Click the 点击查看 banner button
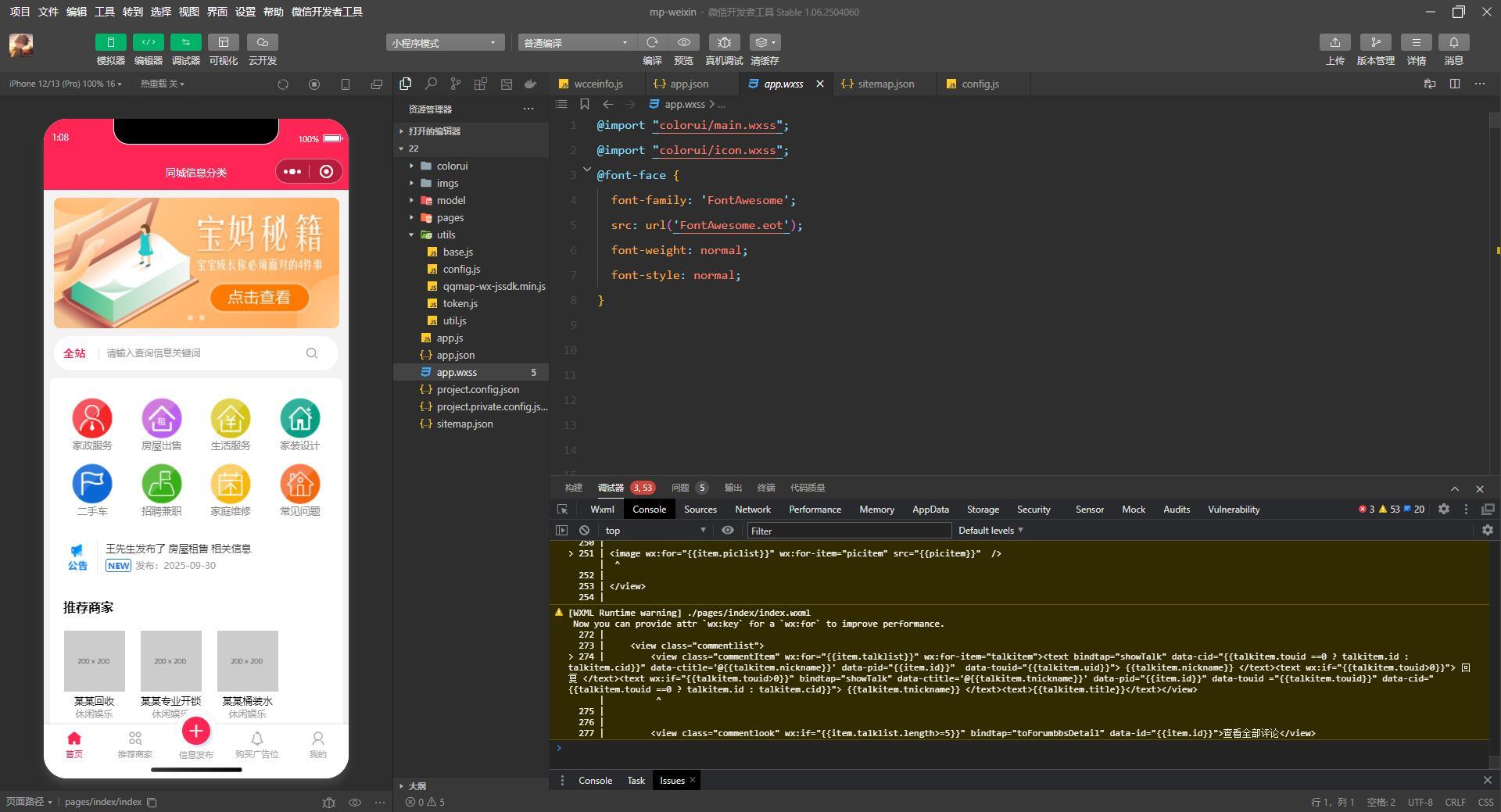The height and width of the screenshot is (812, 1501). [x=259, y=297]
